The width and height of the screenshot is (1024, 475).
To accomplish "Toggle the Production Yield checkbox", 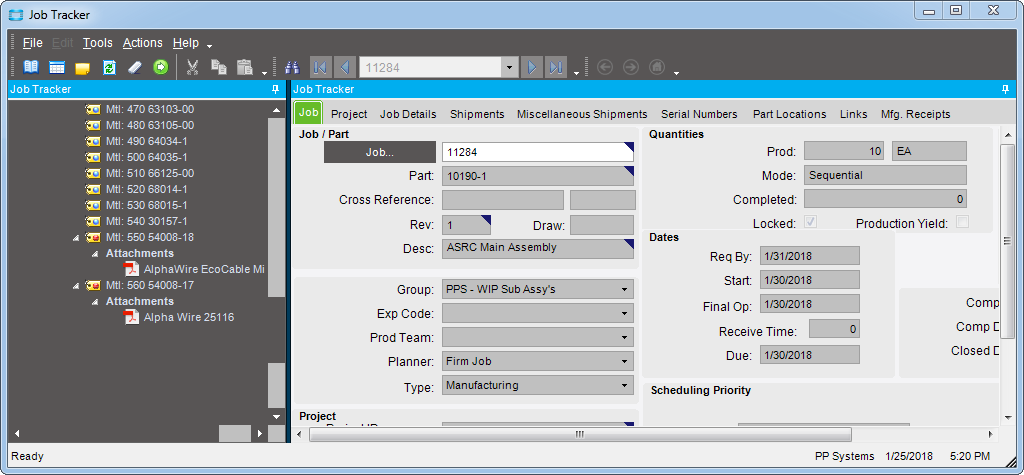I will (962, 223).
